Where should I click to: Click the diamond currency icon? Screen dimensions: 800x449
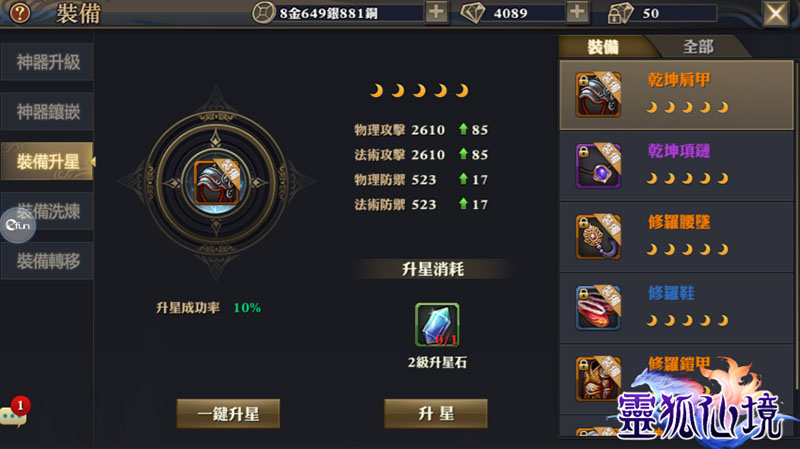click(472, 13)
